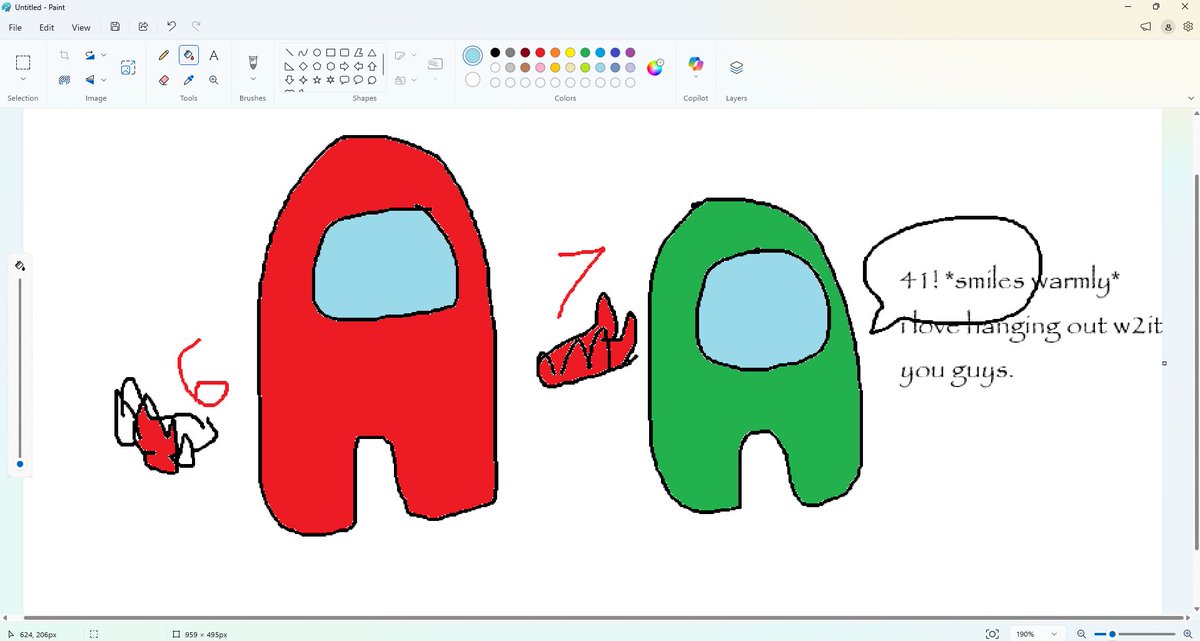Click the Settings gear icon
This screenshot has height=641, width=1200.
1188,27
